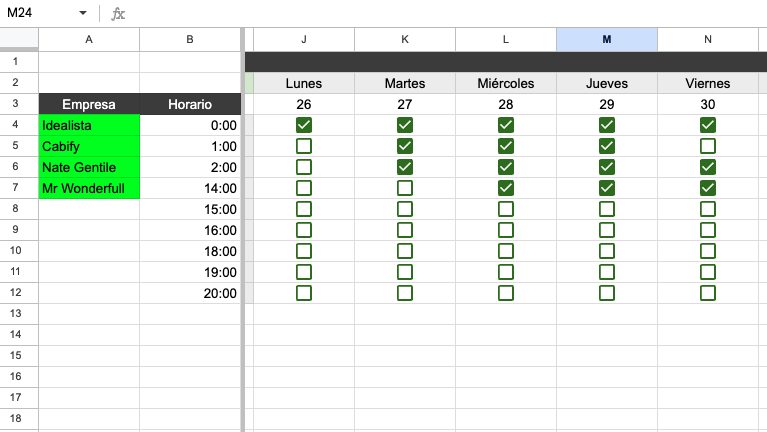
Task: Tick the 15:00 checkbox under Jueves
Action: tap(607, 209)
